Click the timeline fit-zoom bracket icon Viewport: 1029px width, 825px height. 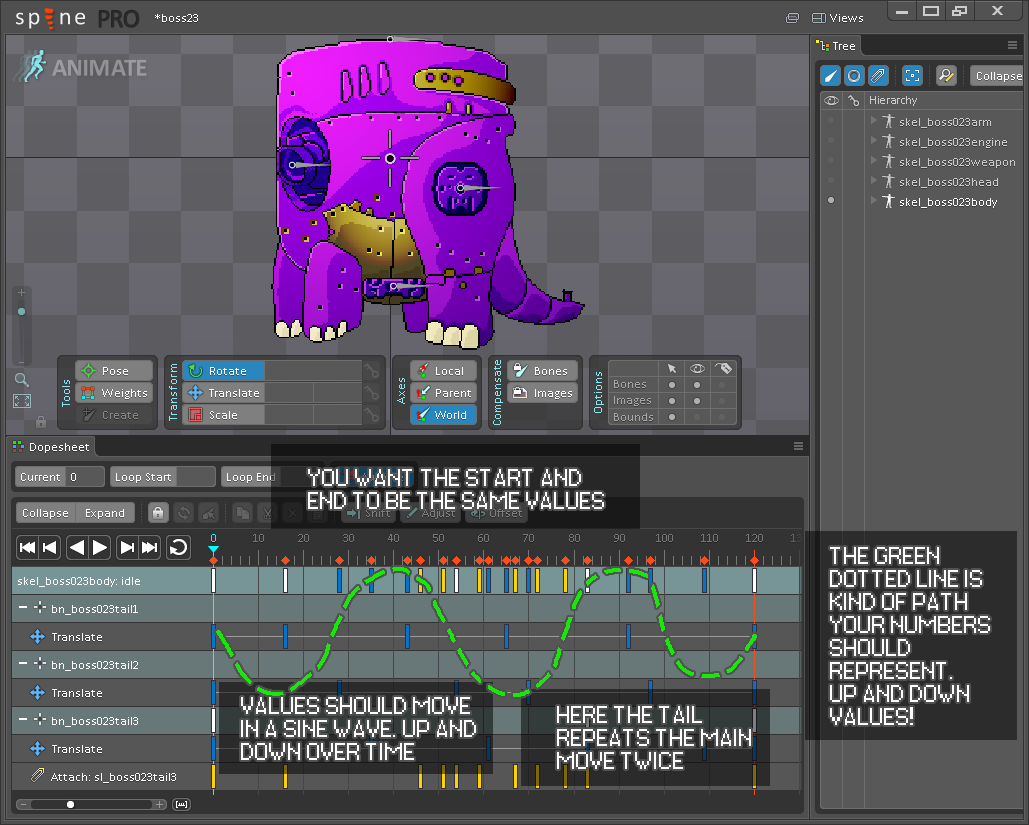tap(181, 805)
